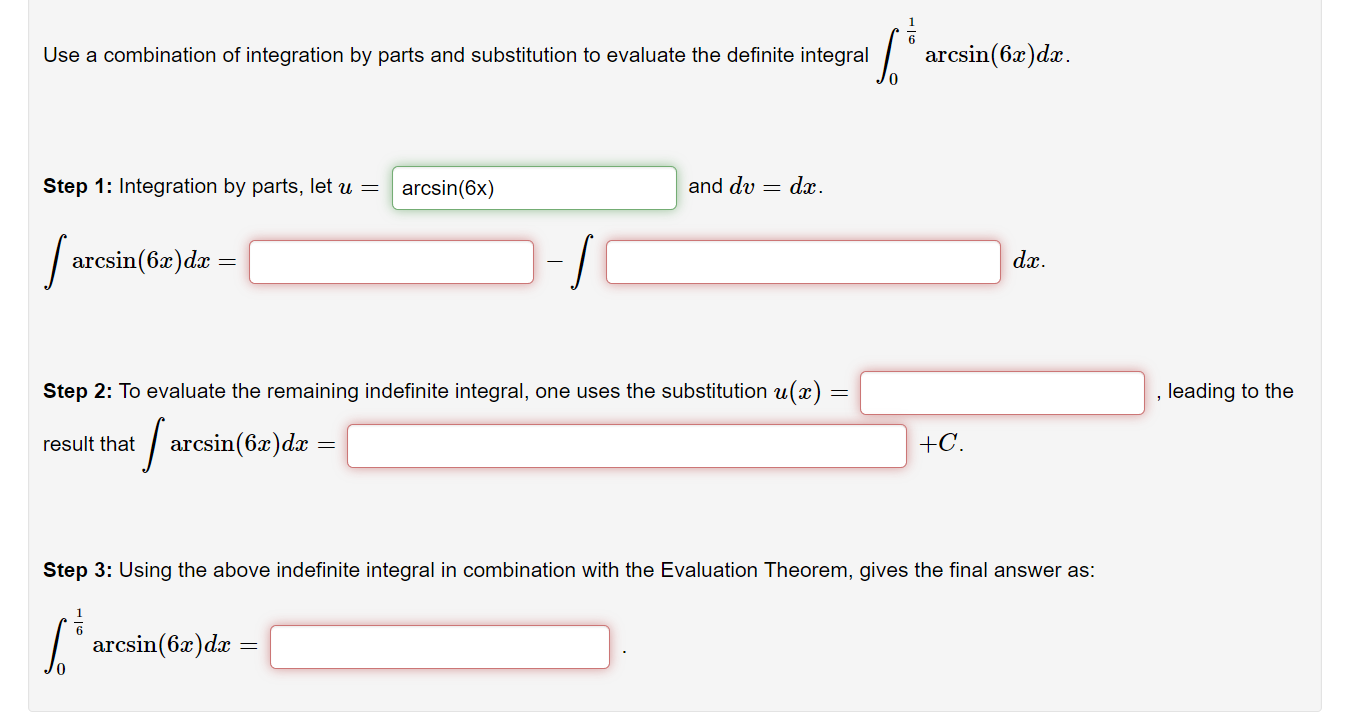The width and height of the screenshot is (1362, 721).
Task: Click the substitution u(x) answer field
Action: click(x=1002, y=393)
